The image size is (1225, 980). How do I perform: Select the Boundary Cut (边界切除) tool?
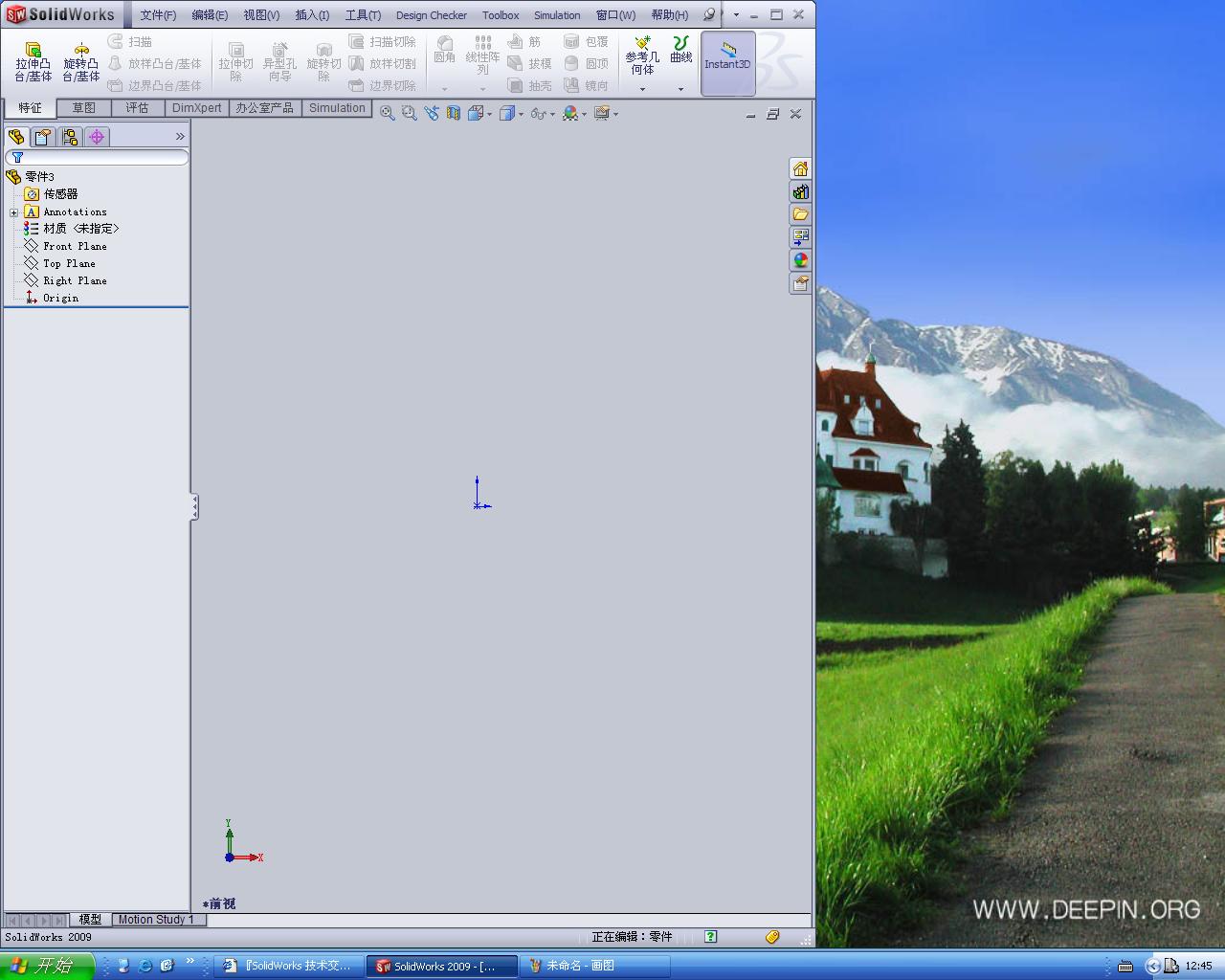pyautogui.click(x=382, y=85)
